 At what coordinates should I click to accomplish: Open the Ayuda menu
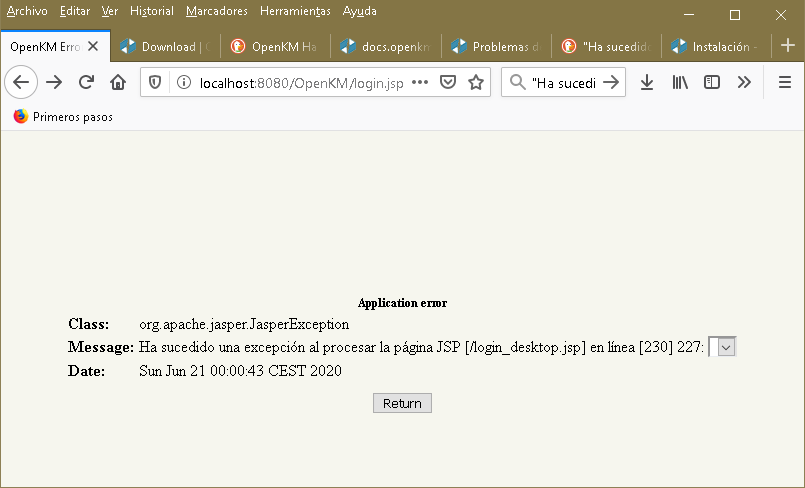point(359,11)
